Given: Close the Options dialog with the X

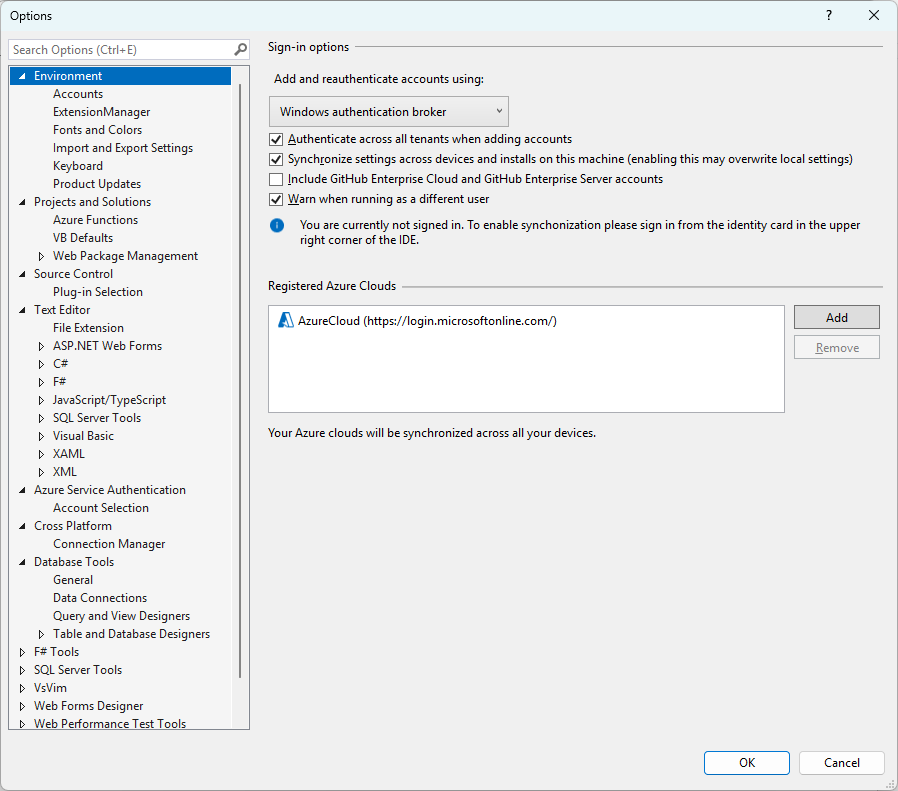Looking at the screenshot, I should [874, 15].
